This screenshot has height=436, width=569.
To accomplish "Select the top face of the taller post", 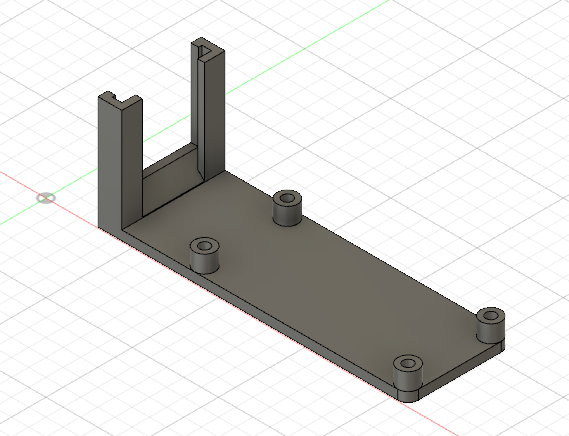I will [208, 48].
